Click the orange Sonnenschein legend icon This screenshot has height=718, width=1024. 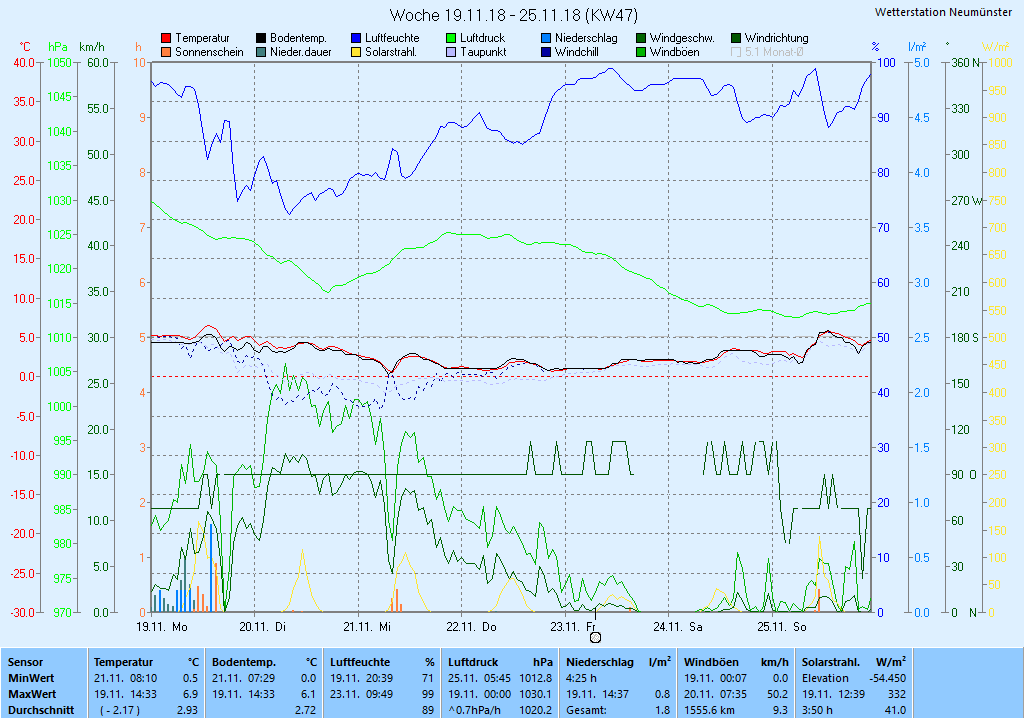[166, 52]
